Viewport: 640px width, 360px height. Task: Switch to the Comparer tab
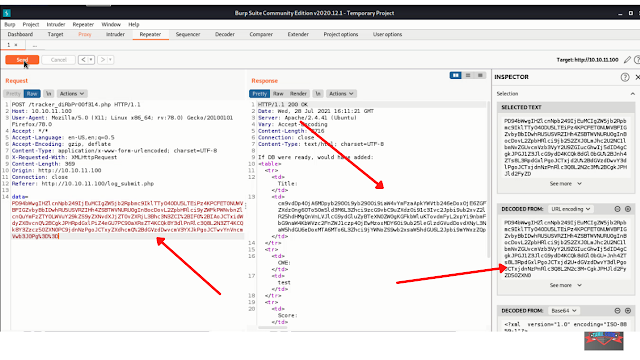pos(261,34)
